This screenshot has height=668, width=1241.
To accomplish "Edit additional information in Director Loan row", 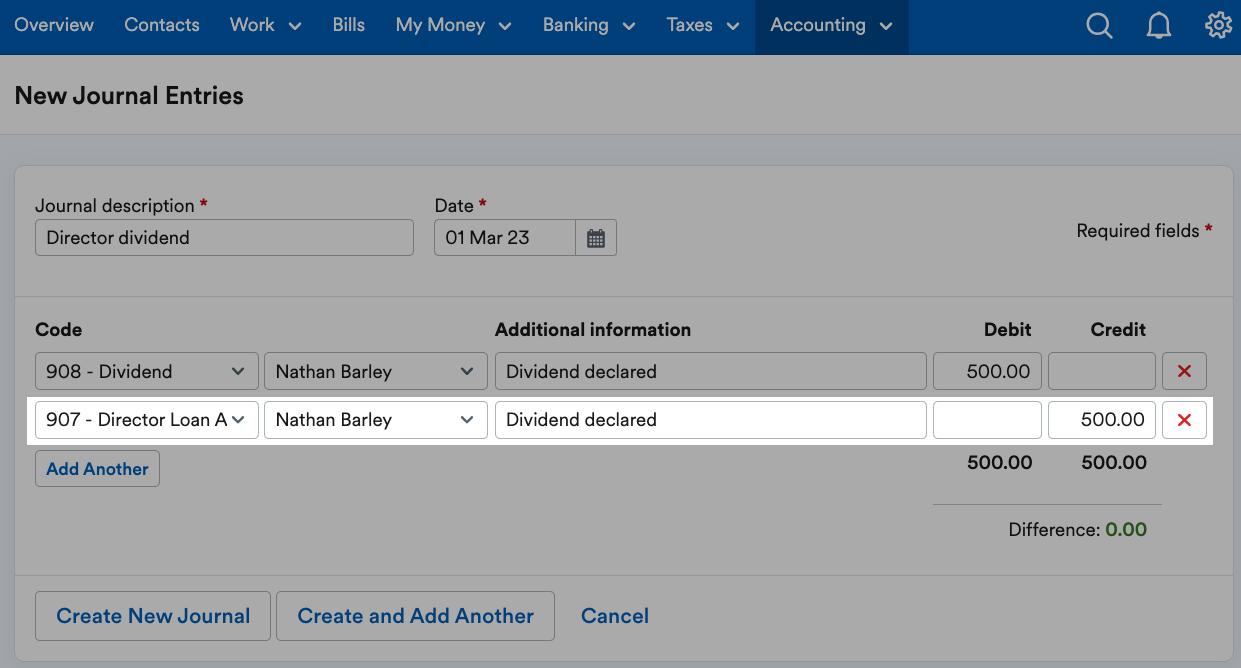I will tap(711, 420).
